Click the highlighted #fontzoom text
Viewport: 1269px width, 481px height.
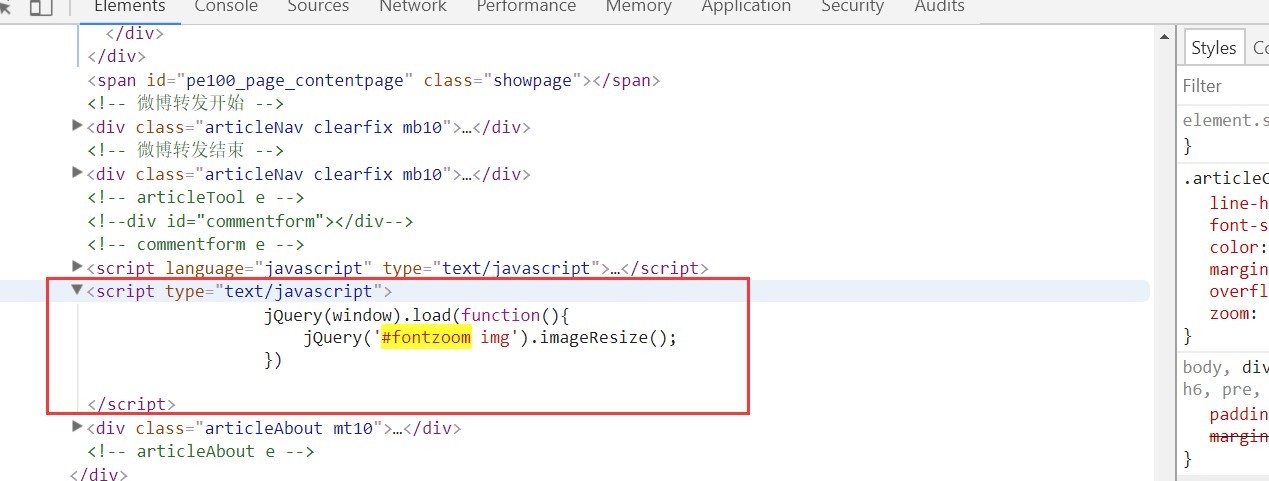[426, 337]
